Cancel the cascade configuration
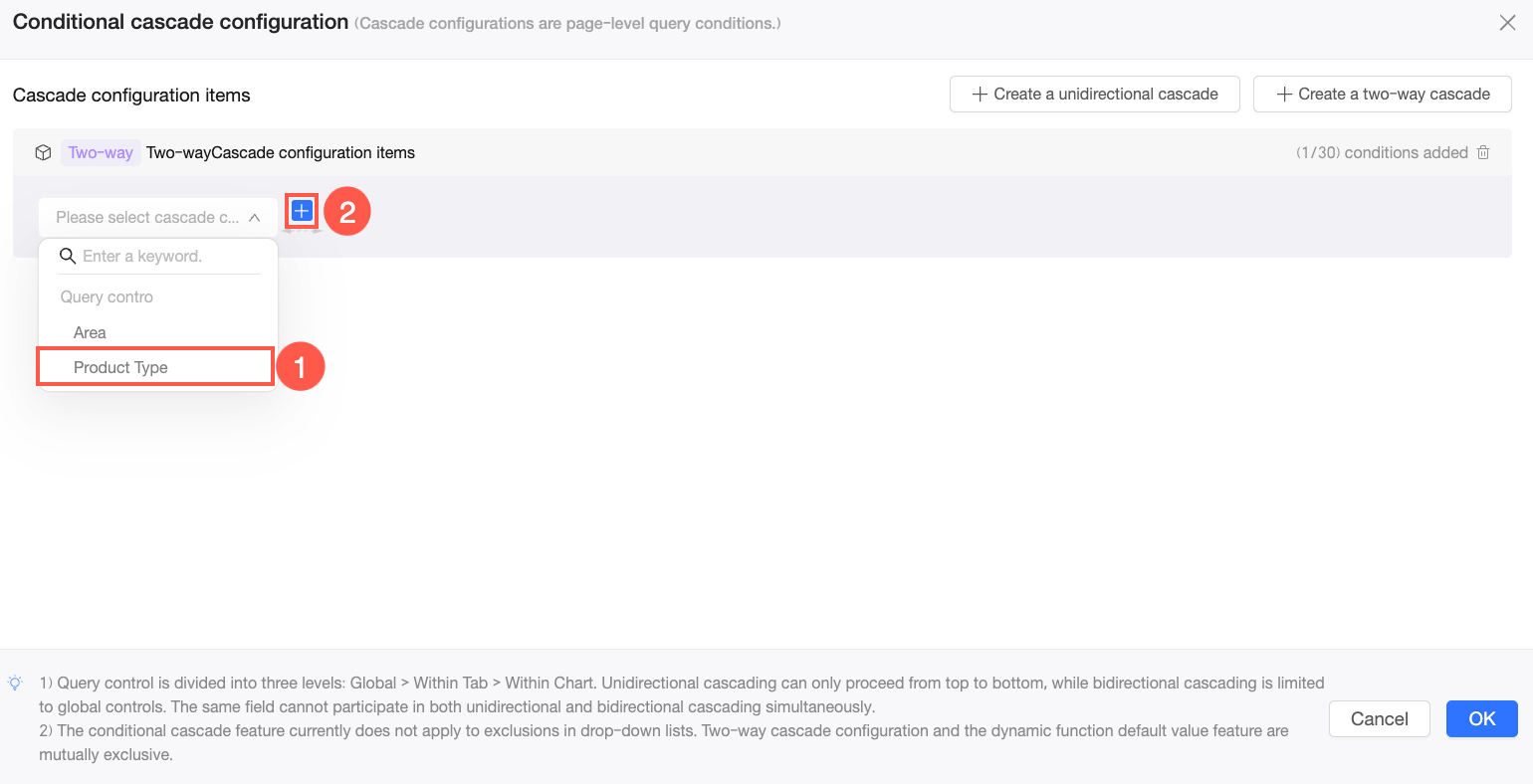This screenshot has width=1533, height=784. [1379, 718]
